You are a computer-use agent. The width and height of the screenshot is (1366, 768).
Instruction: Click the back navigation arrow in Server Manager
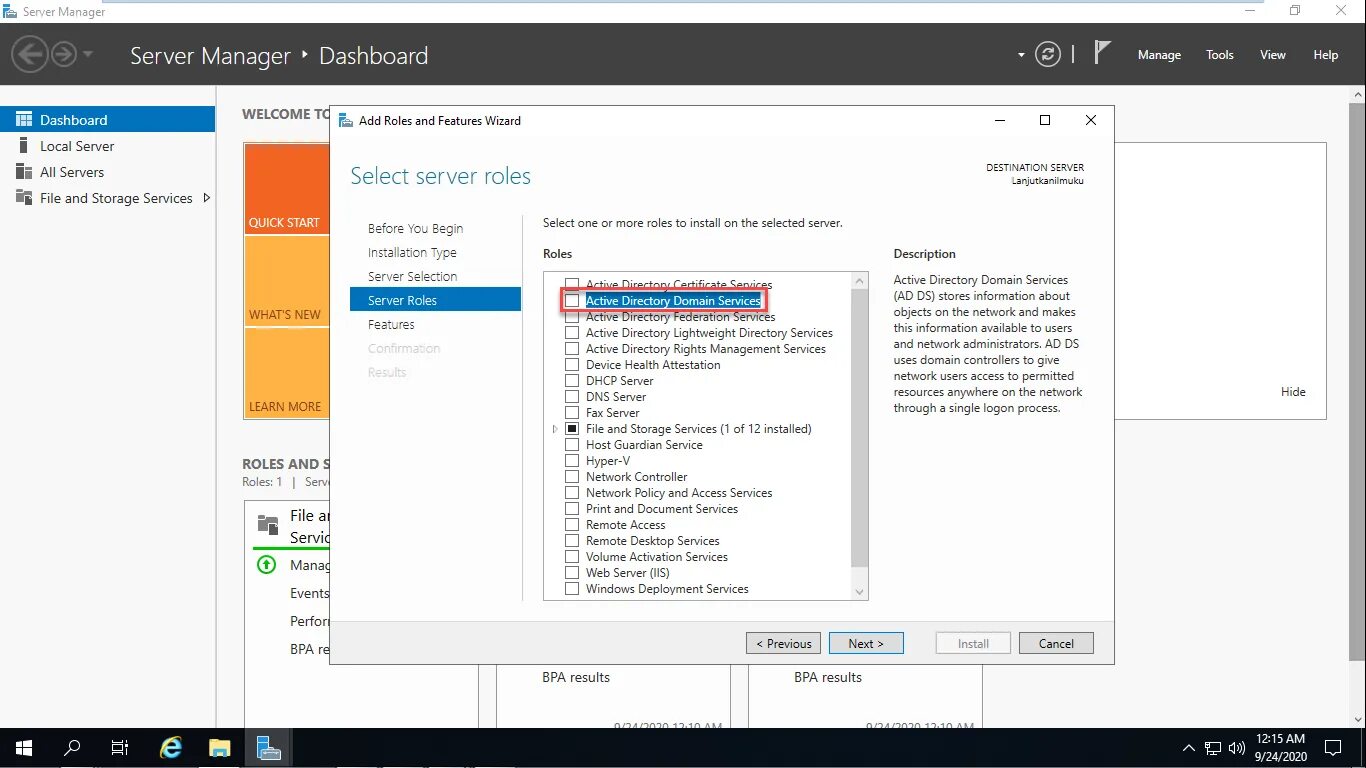click(x=31, y=54)
